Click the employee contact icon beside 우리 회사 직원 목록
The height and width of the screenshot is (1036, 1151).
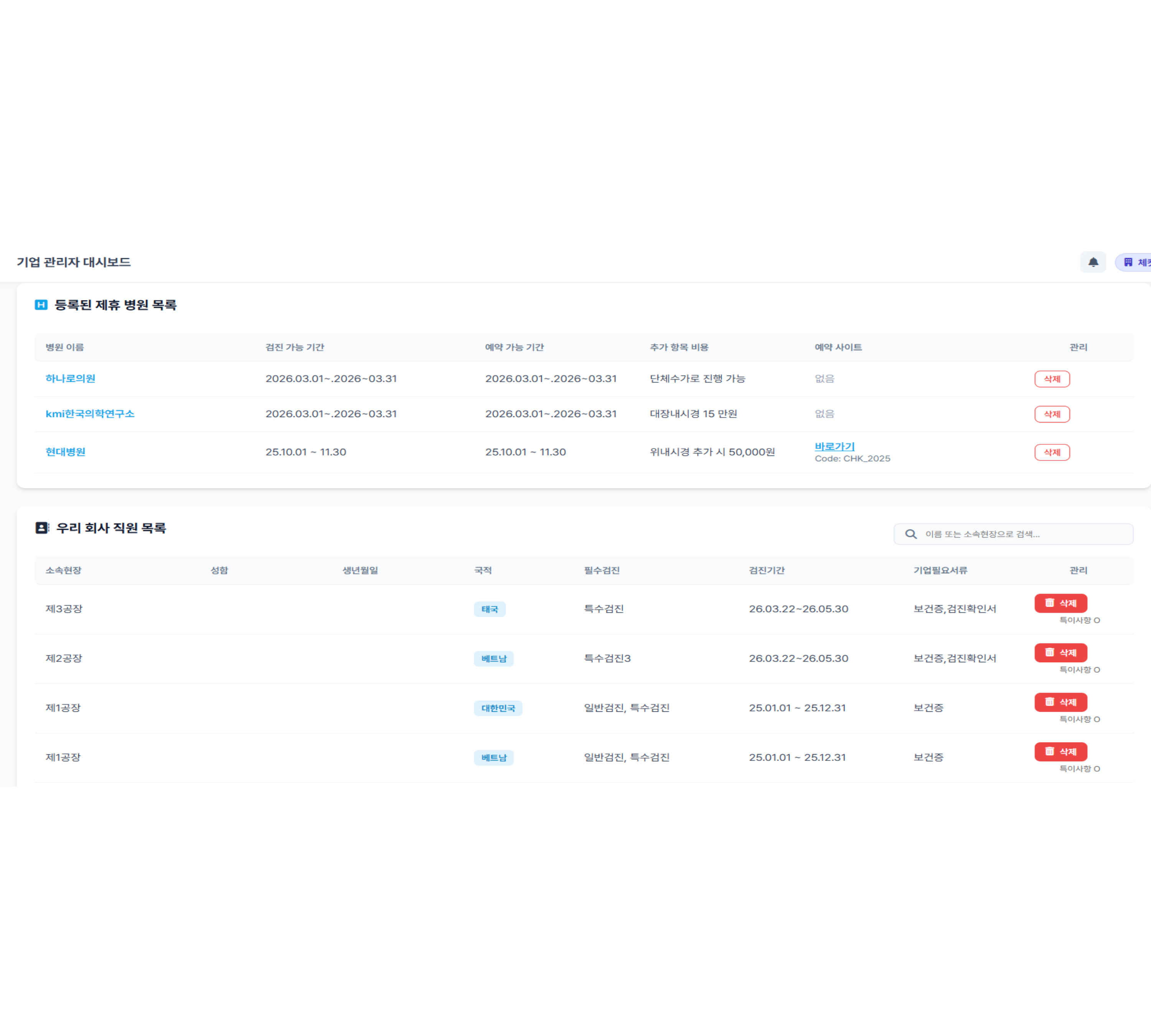tap(42, 528)
